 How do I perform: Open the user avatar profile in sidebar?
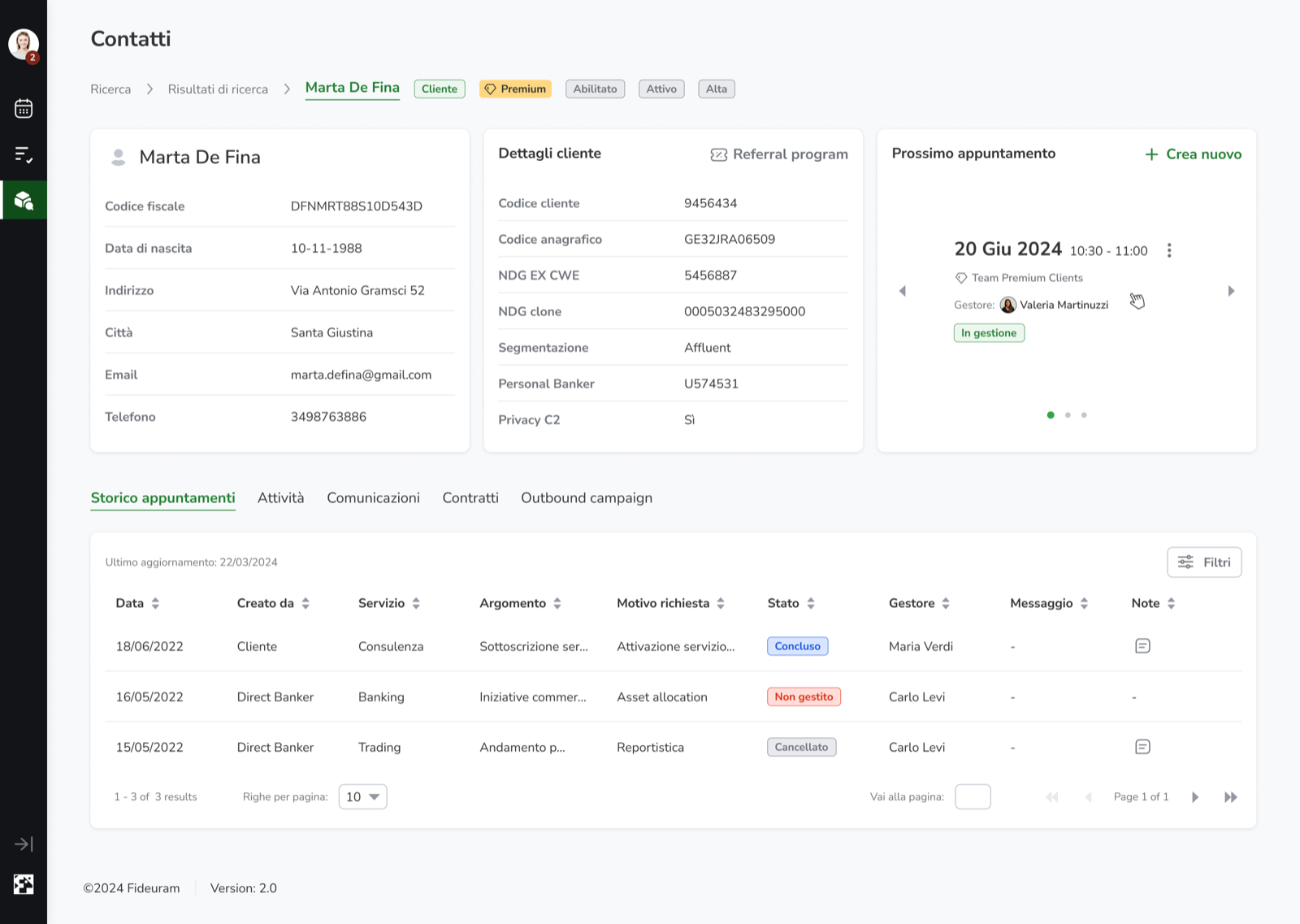click(x=24, y=44)
